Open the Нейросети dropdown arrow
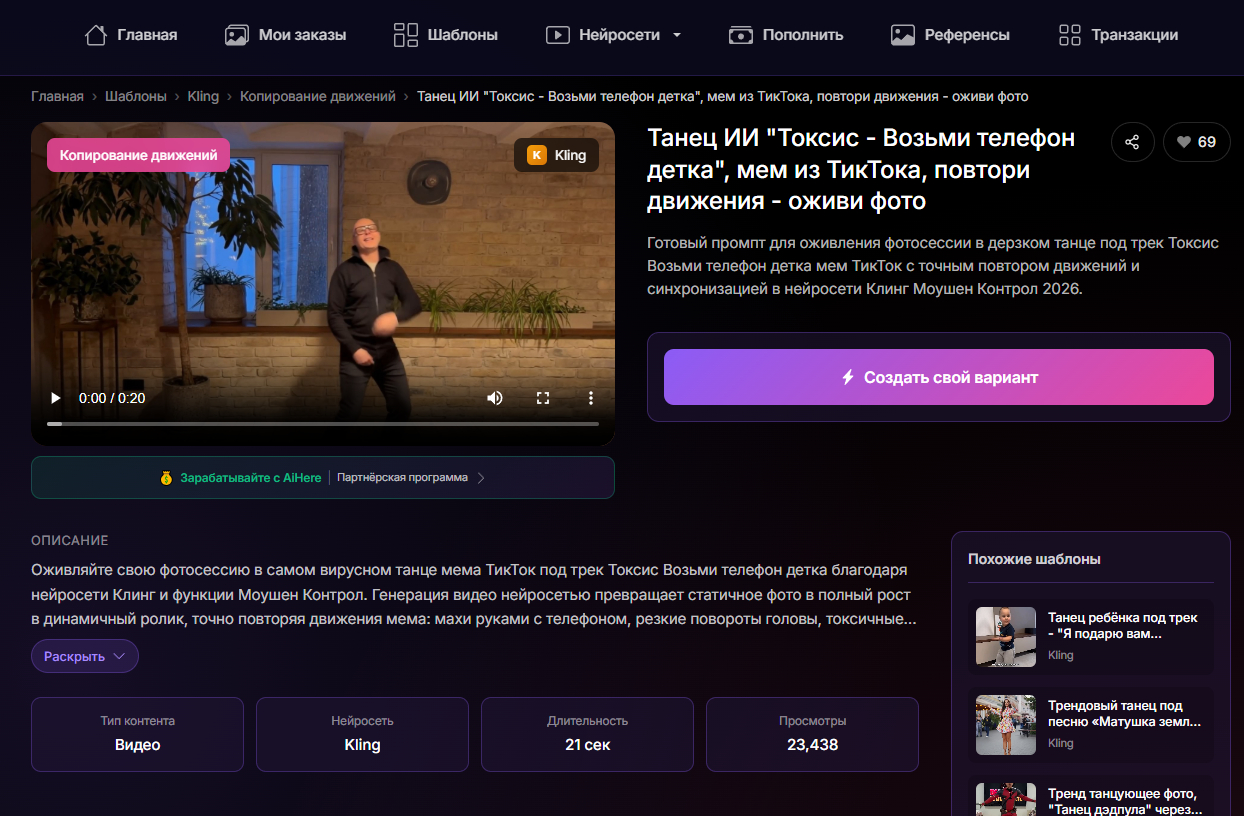The image size is (1244, 816). pyautogui.click(x=677, y=35)
